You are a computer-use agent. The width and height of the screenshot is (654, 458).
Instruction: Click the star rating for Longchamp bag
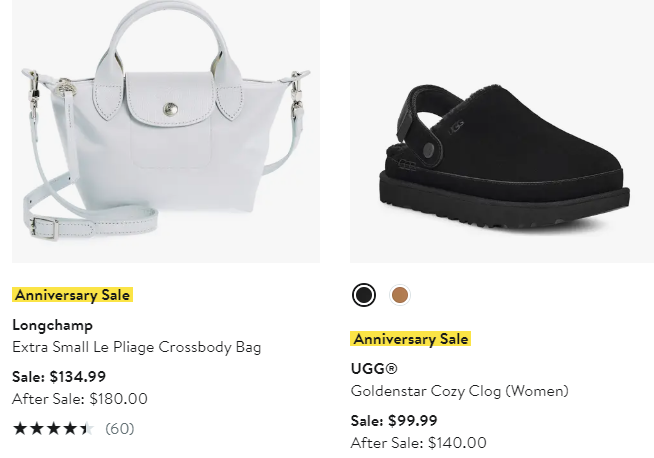pyautogui.click(x=52, y=429)
